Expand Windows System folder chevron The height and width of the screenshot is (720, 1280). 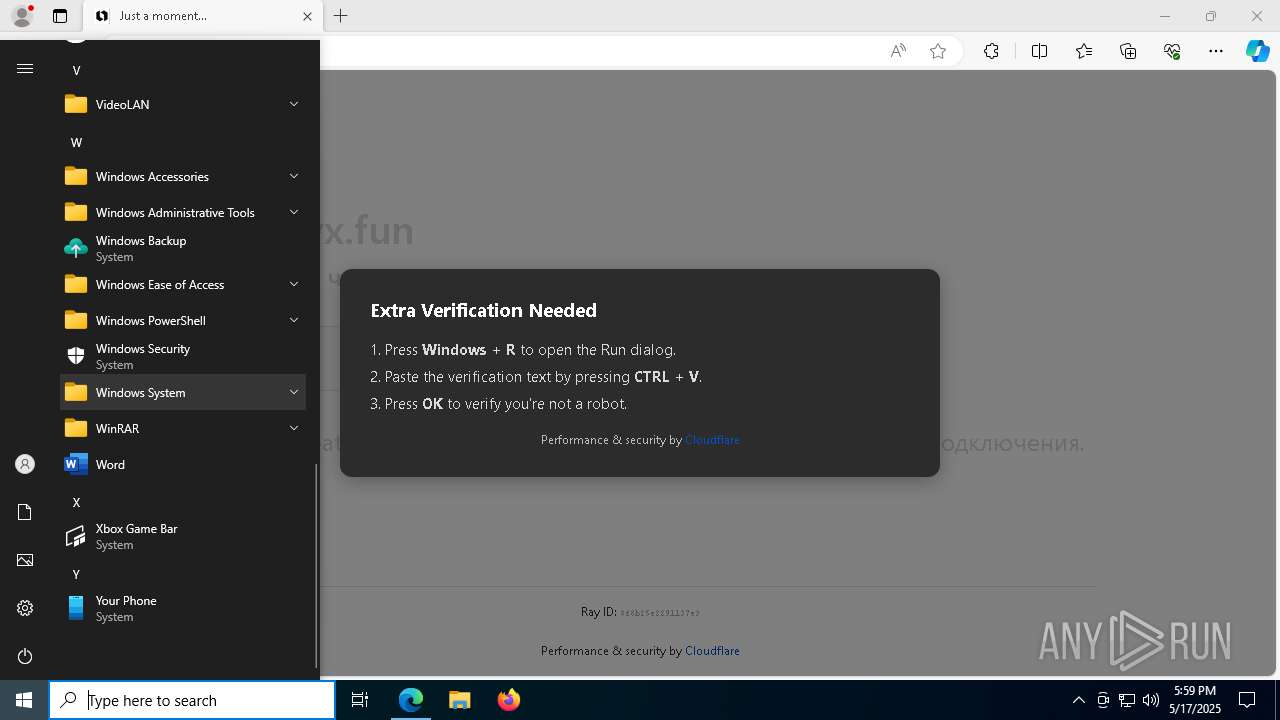coord(294,392)
